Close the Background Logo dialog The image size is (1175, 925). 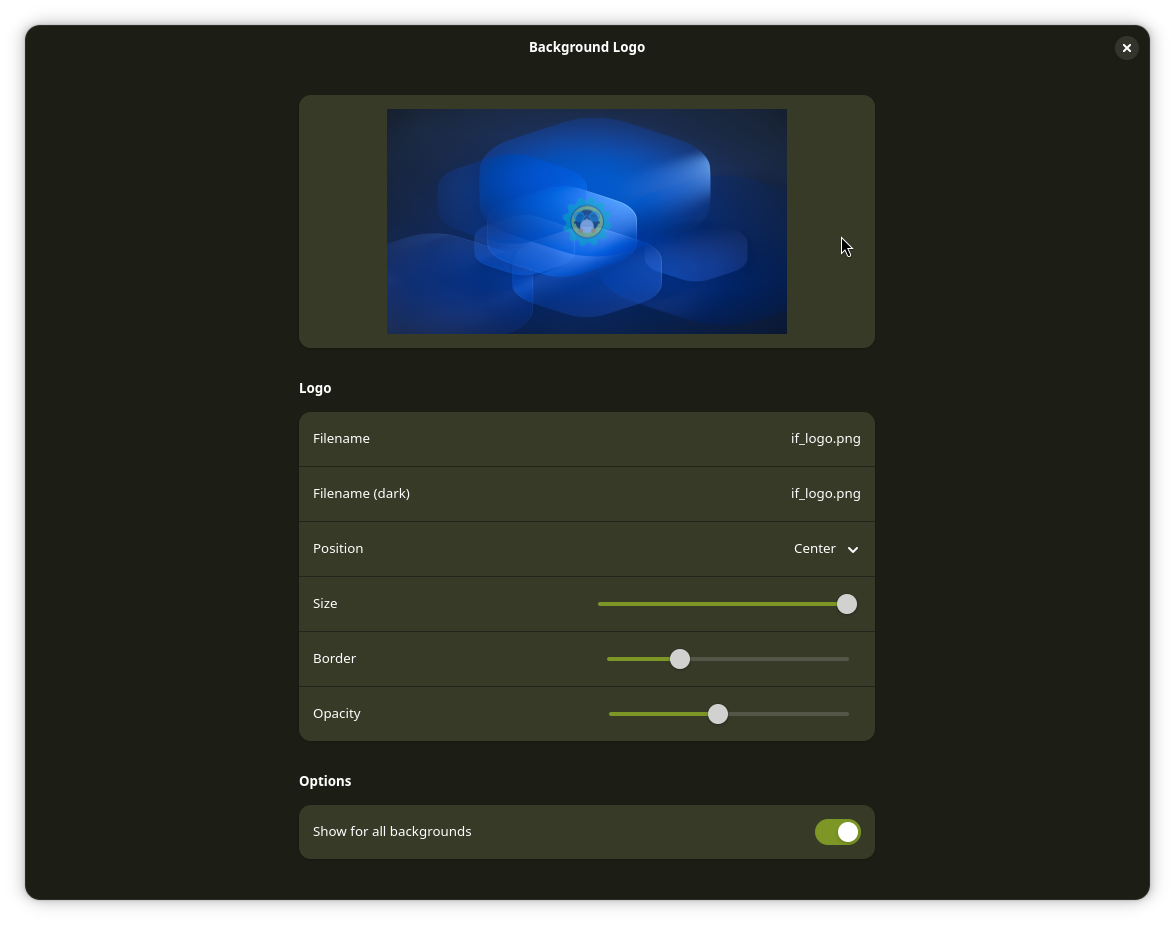coord(1126,48)
